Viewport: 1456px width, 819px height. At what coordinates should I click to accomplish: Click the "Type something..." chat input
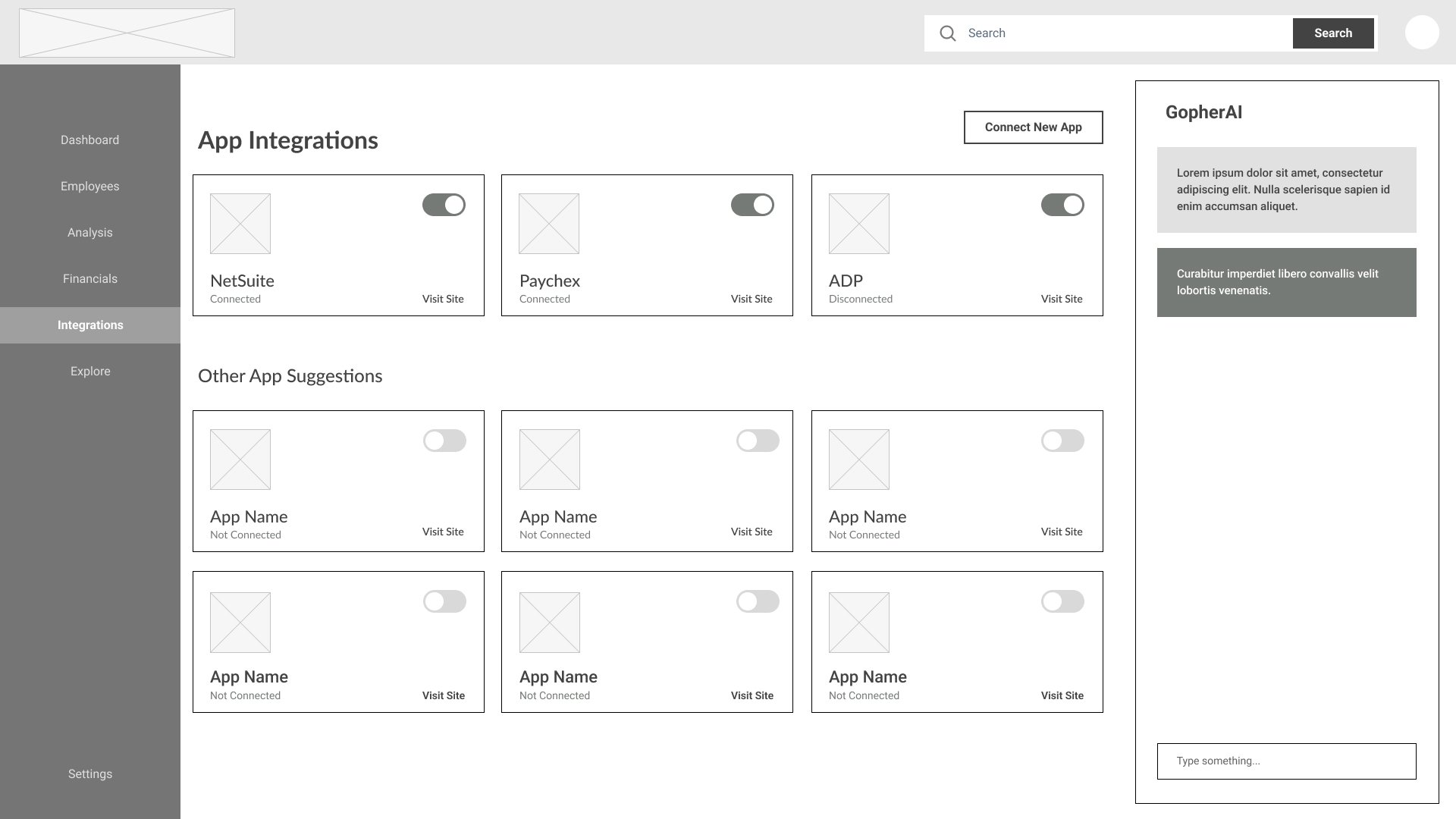point(1287,761)
